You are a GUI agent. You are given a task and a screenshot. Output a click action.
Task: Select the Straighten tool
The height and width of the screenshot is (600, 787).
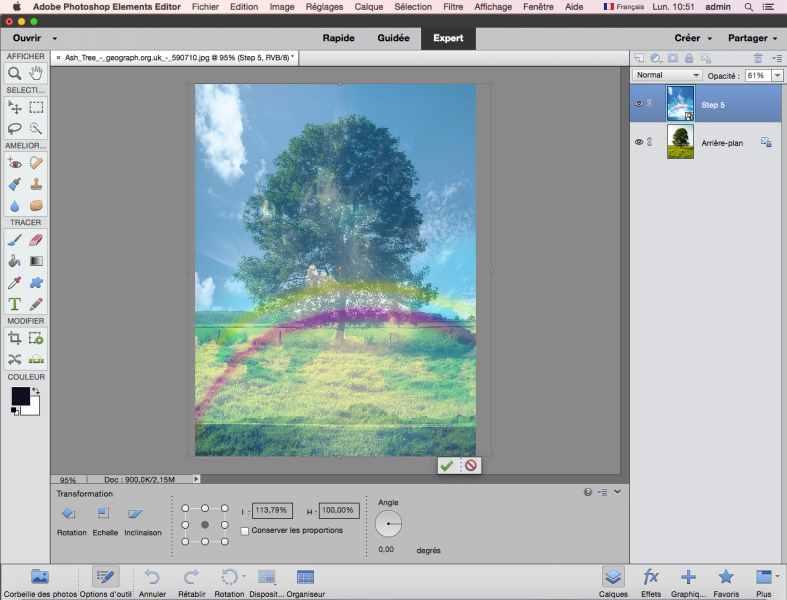click(x=36, y=359)
